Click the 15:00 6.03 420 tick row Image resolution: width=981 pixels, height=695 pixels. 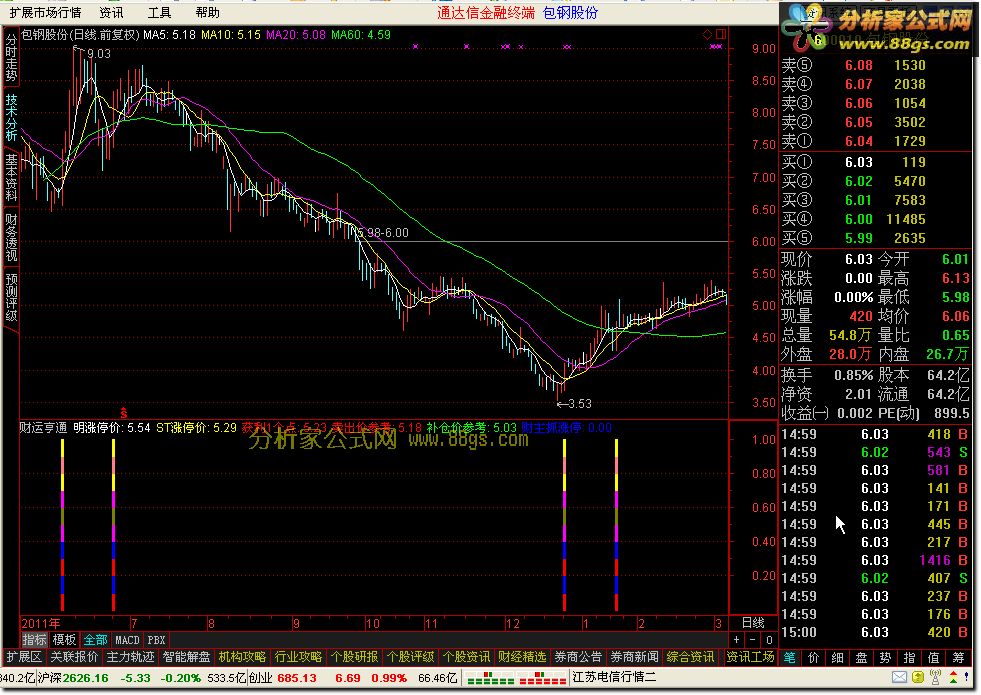[875, 632]
